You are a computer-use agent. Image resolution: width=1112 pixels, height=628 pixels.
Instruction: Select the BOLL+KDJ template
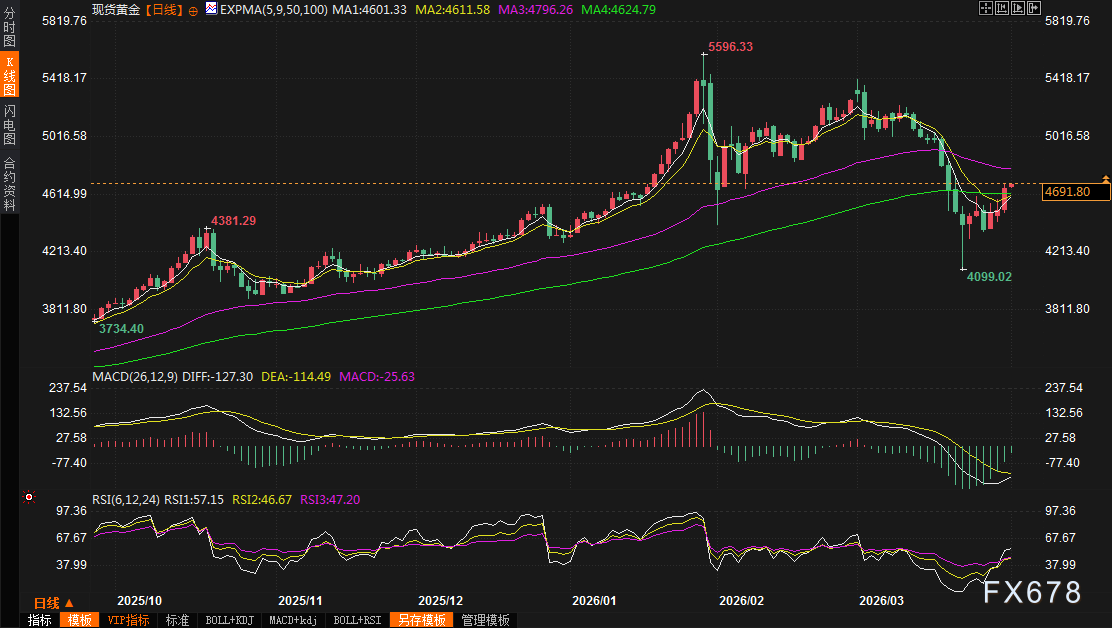point(228,620)
